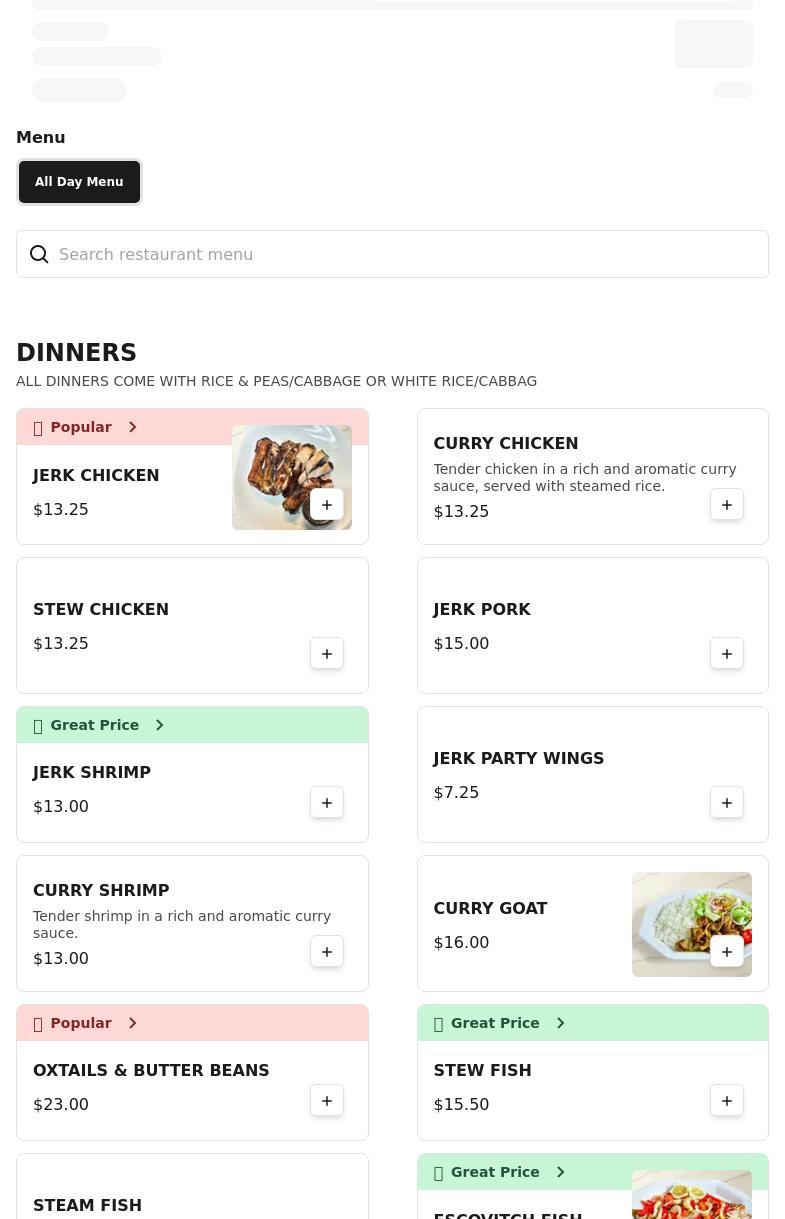Add Curry Chicken with plus button

click(x=727, y=505)
